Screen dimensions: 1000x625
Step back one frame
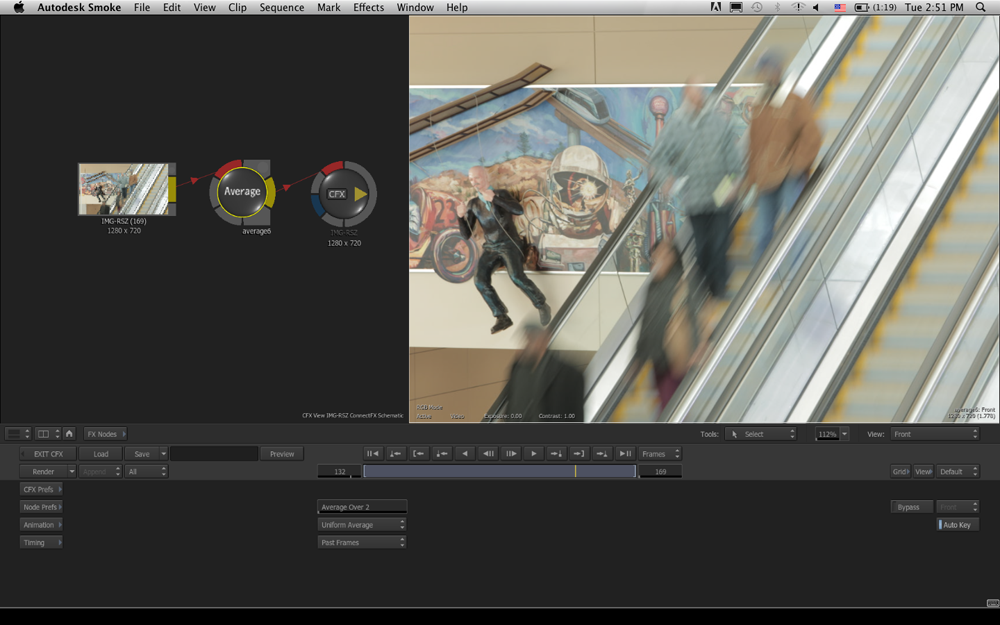(488, 454)
